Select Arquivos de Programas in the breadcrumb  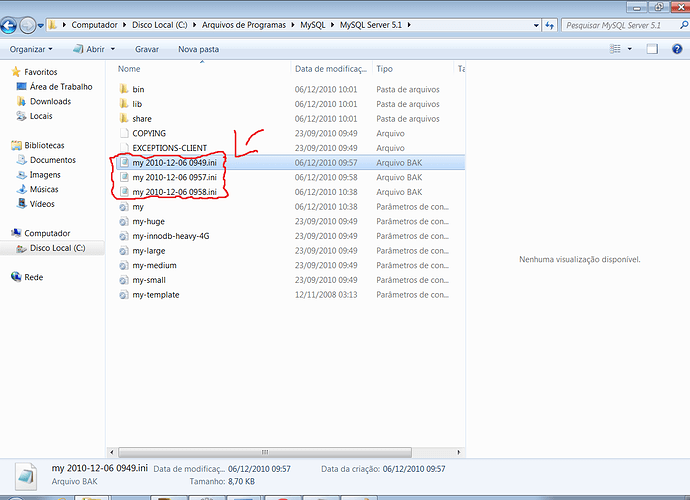click(x=244, y=25)
